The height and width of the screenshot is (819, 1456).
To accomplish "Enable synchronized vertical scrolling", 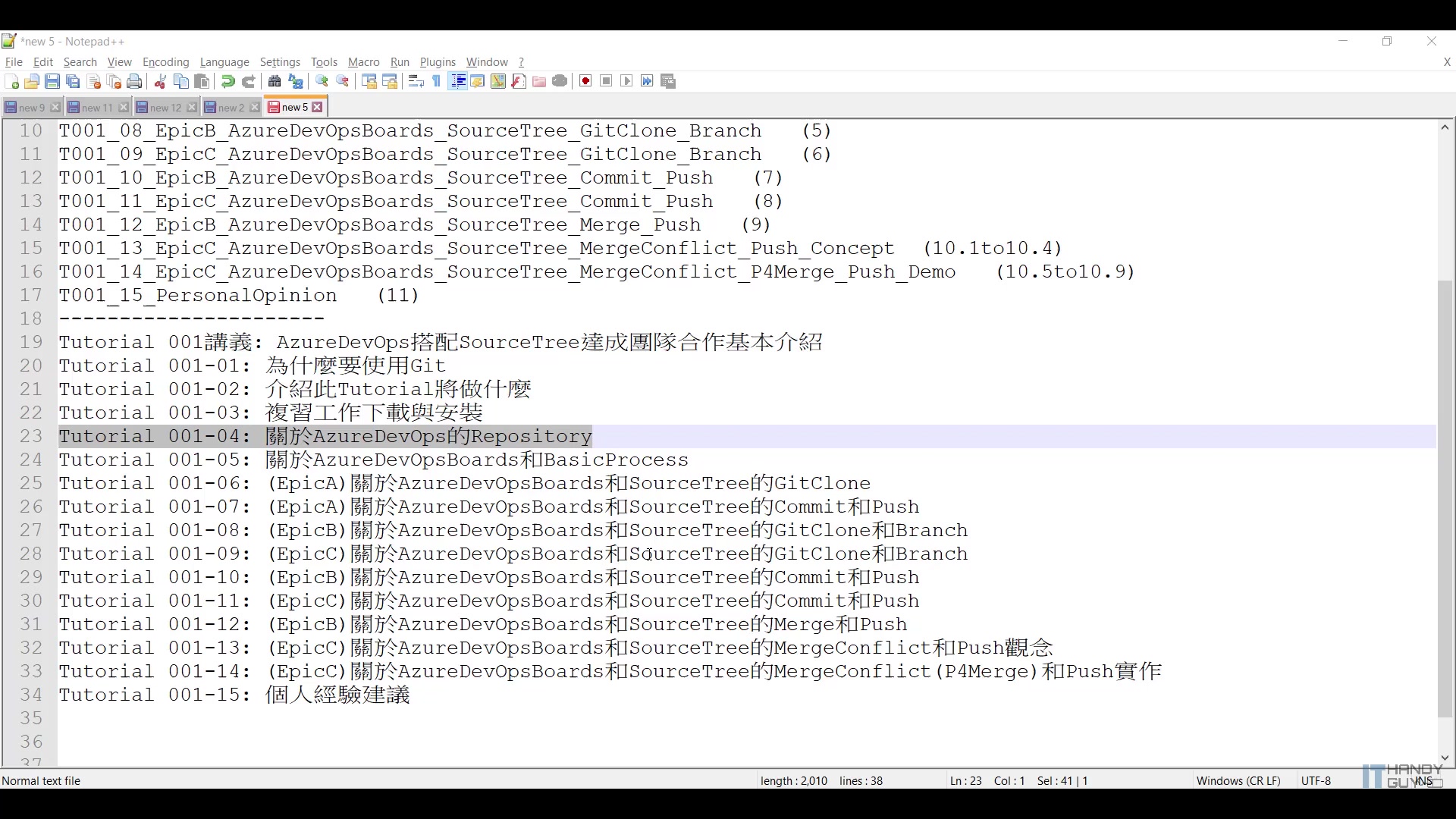I will click(369, 81).
